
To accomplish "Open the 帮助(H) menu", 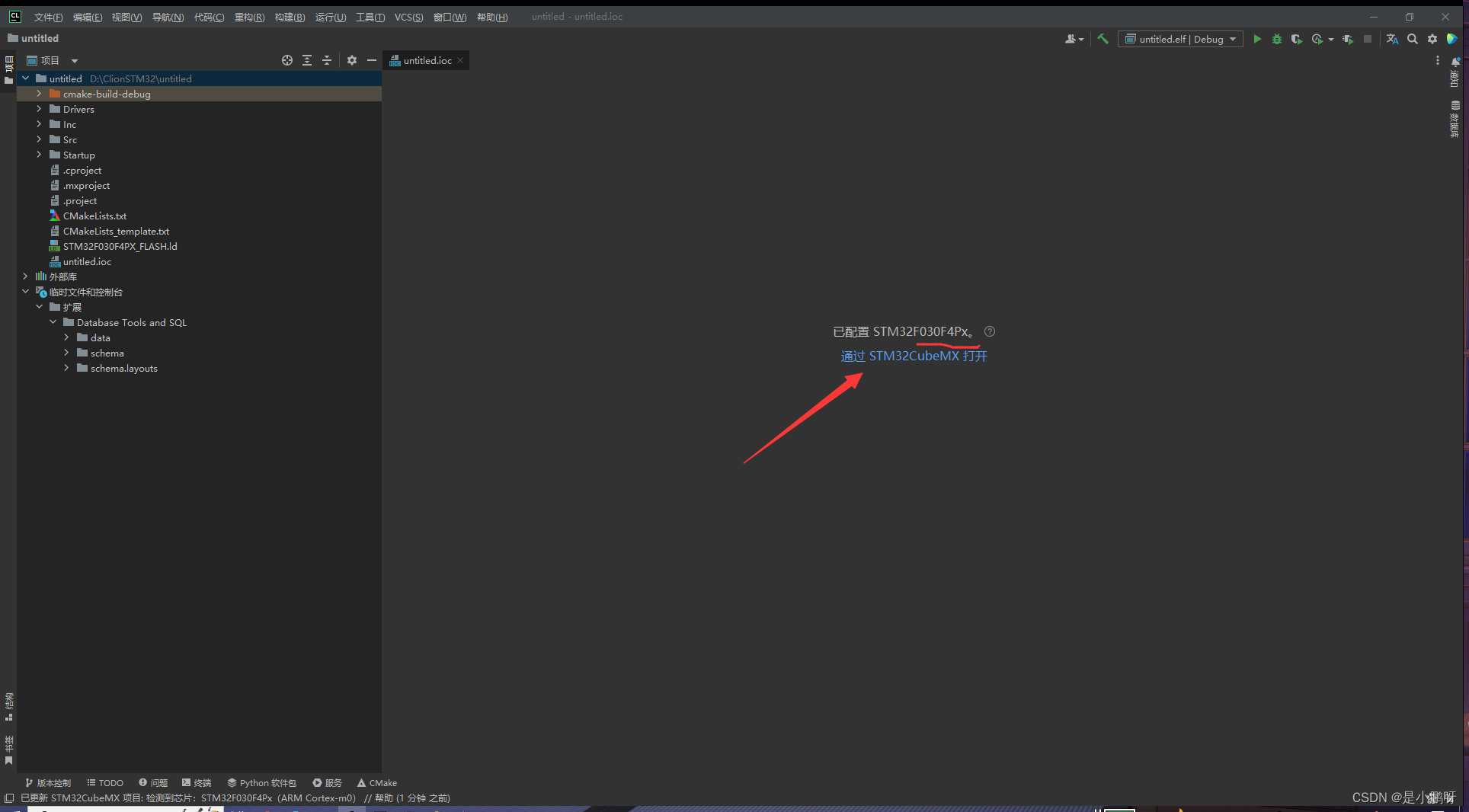I will pyautogui.click(x=492, y=17).
